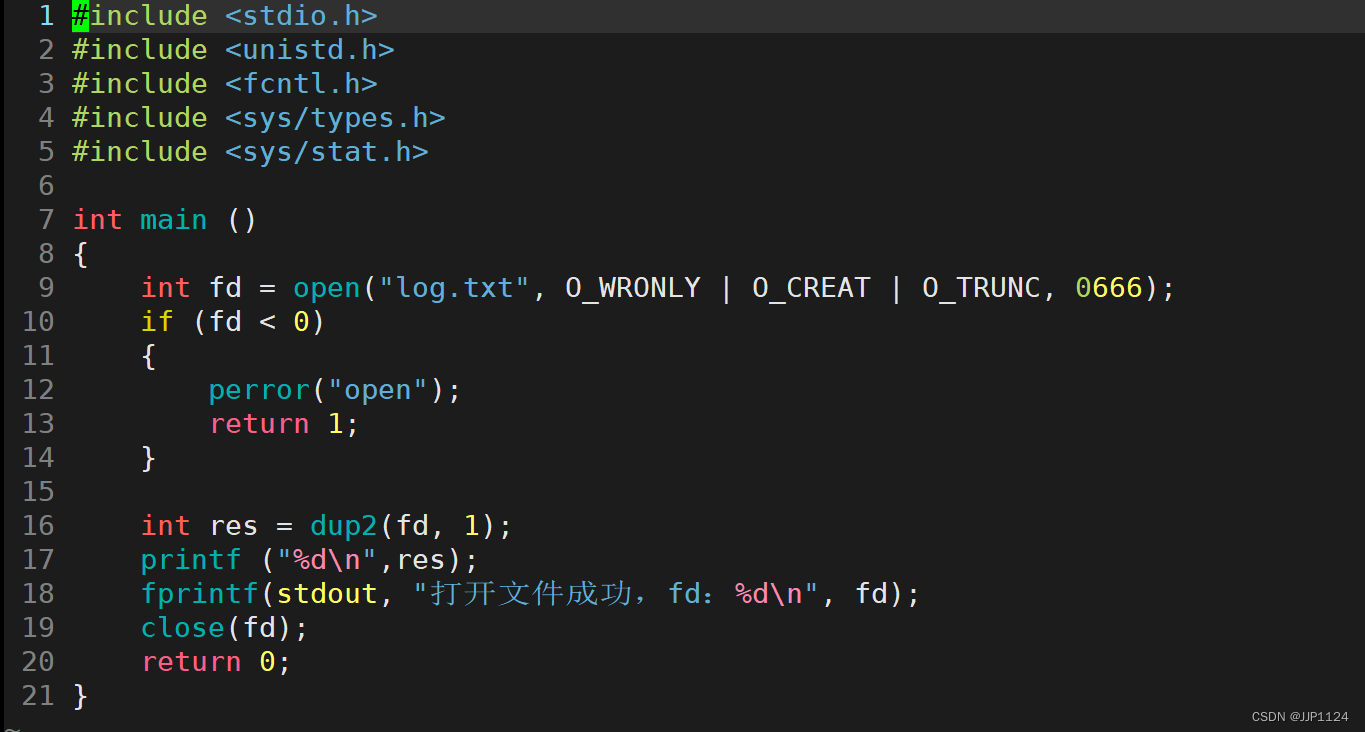Click the main function name
The height and width of the screenshot is (732, 1365).
pos(174,220)
